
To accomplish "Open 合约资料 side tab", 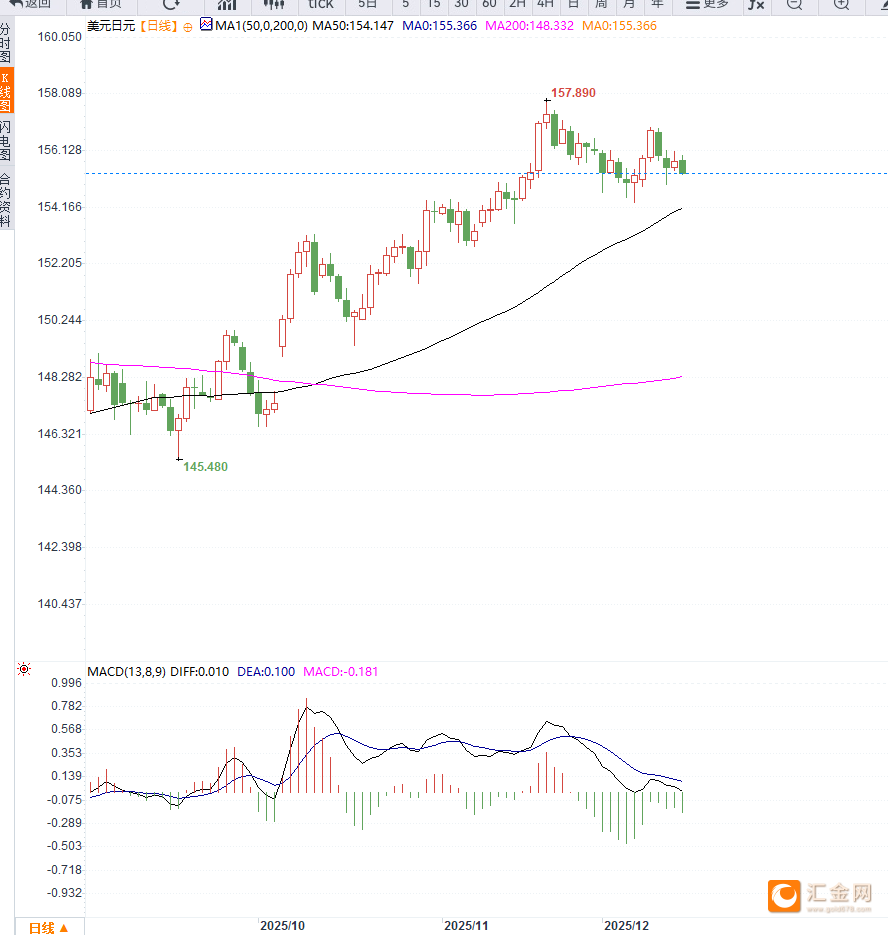I will tap(5, 201).
